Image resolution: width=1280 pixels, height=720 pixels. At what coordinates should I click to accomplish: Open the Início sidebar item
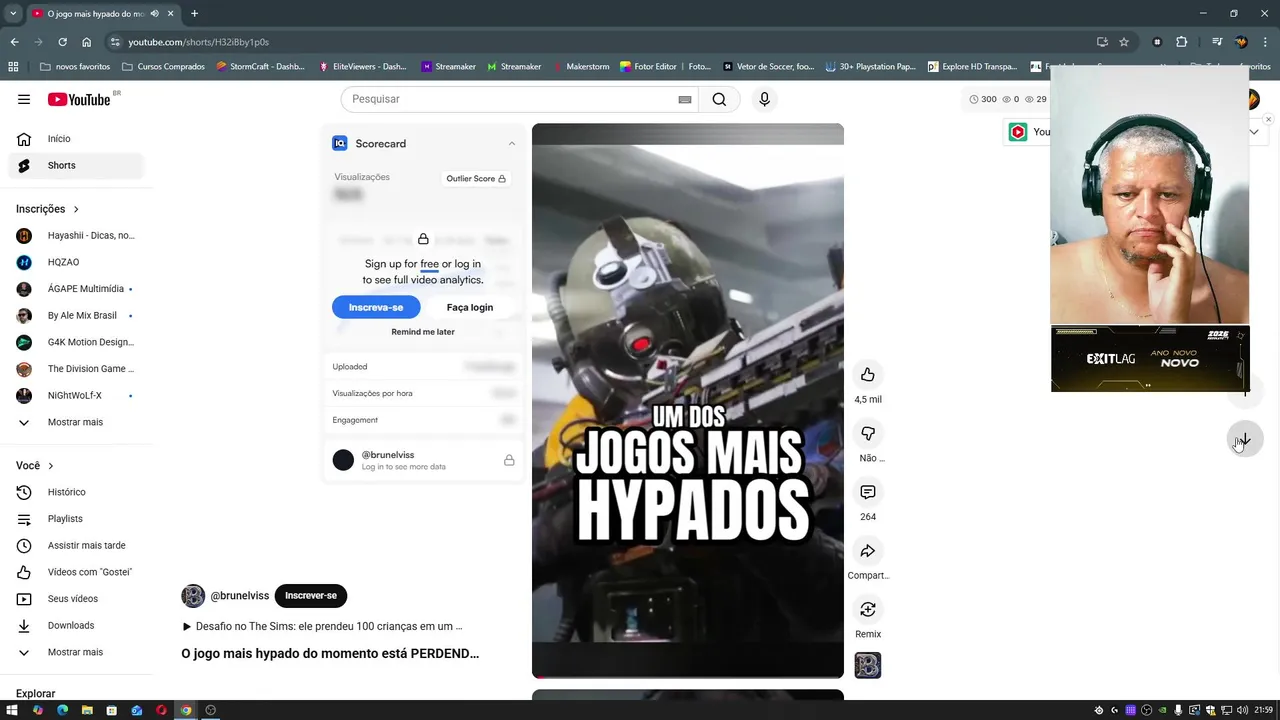tap(76, 139)
